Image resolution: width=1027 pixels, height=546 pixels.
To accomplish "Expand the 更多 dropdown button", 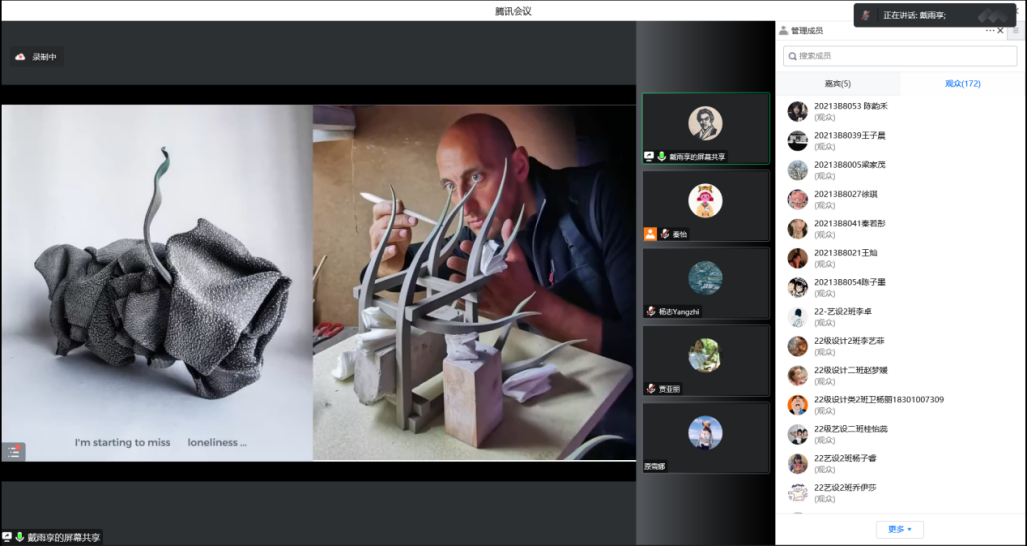I will (x=900, y=529).
